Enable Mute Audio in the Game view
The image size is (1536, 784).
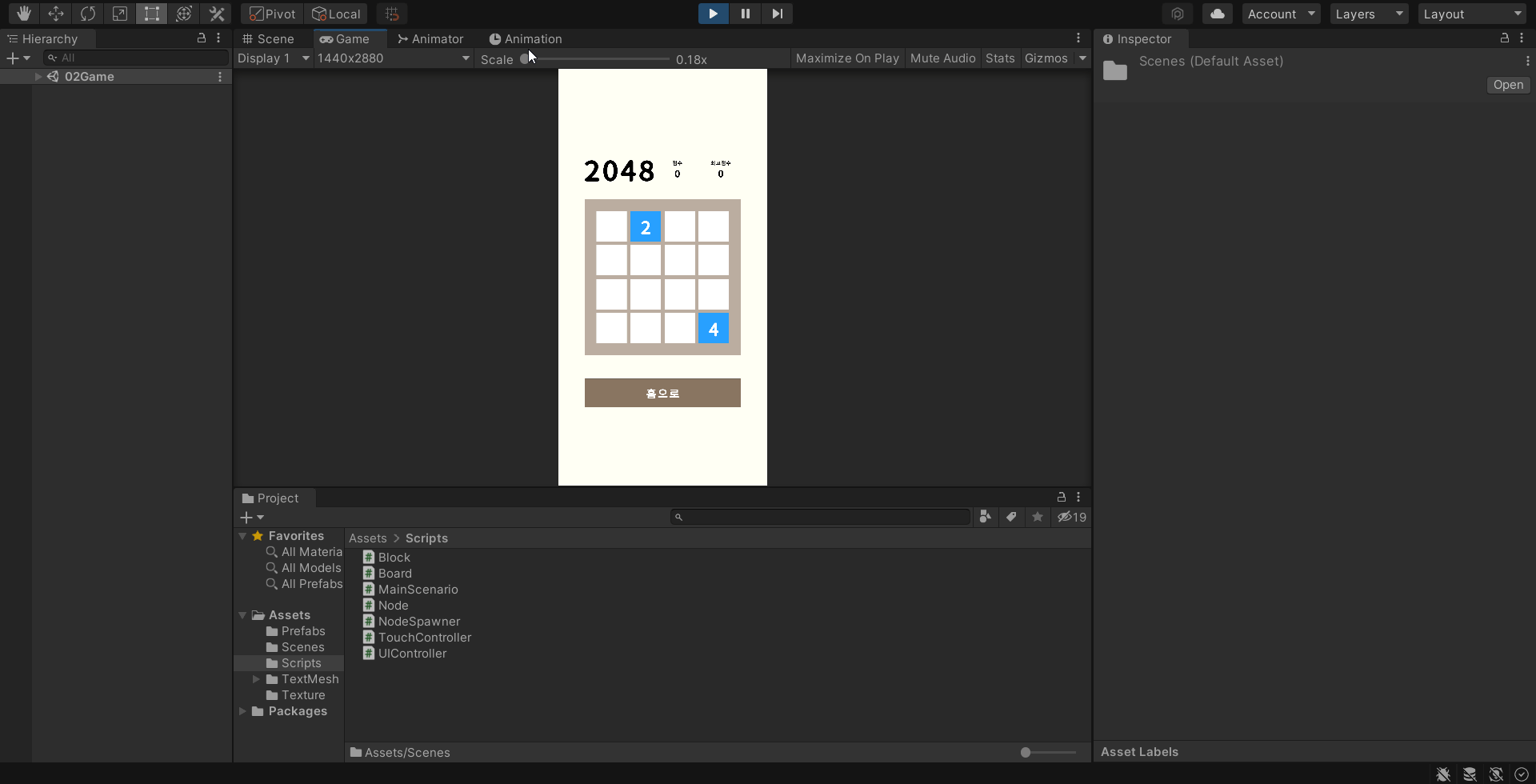pyautogui.click(x=942, y=58)
